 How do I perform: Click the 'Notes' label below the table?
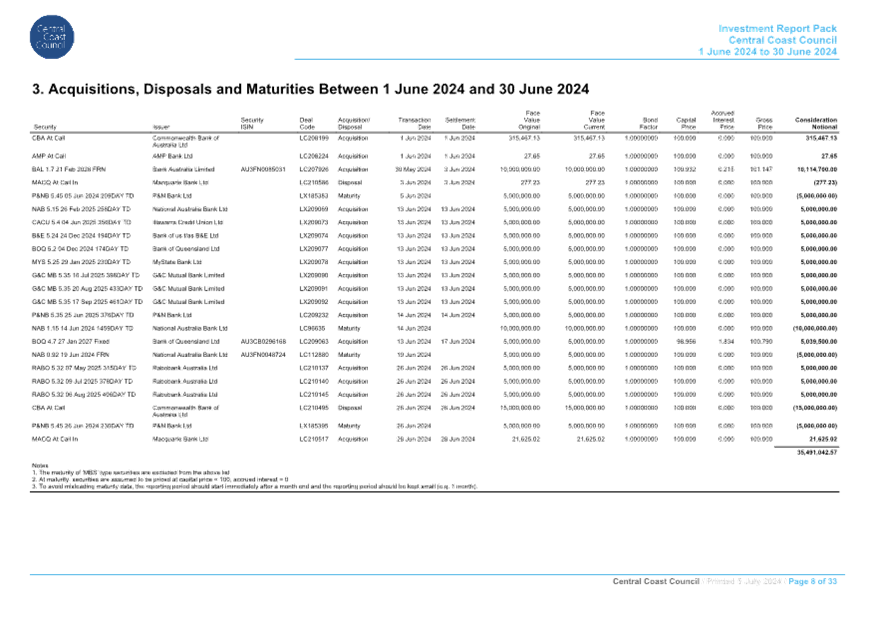coord(40,465)
